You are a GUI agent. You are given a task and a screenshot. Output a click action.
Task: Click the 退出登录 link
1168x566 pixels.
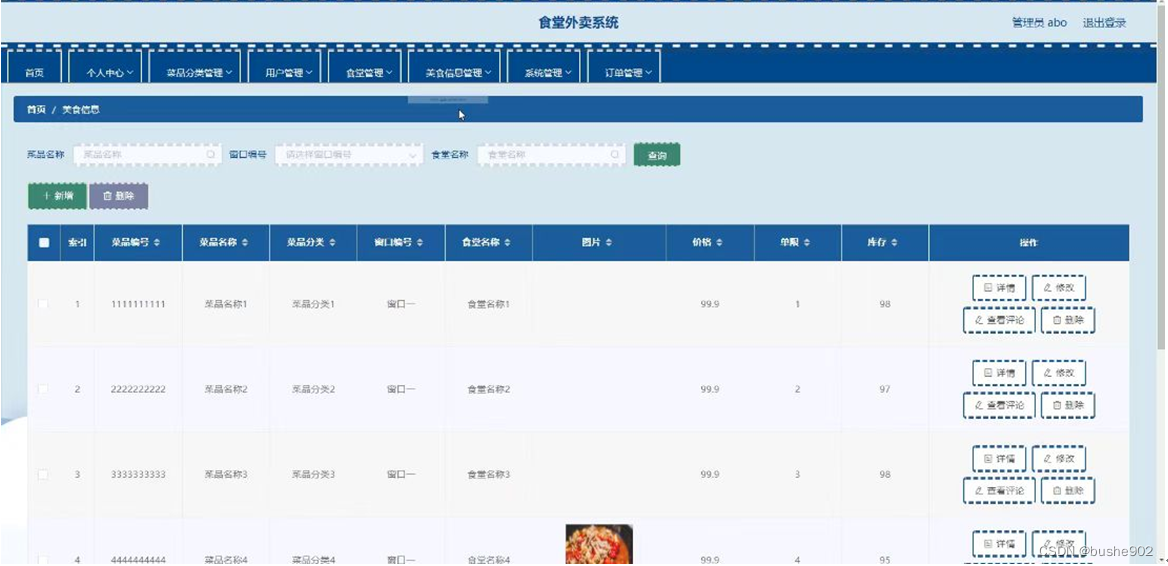[1104, 23]
